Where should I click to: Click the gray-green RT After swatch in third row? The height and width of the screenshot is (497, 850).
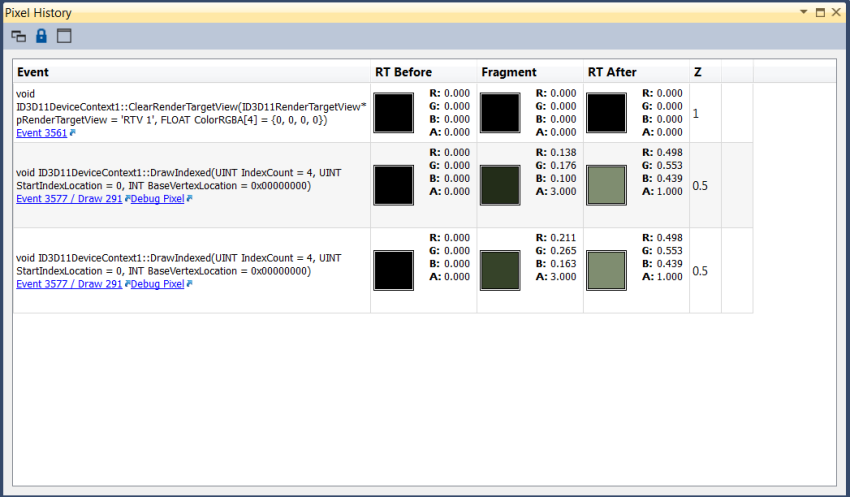pos(606,270)
